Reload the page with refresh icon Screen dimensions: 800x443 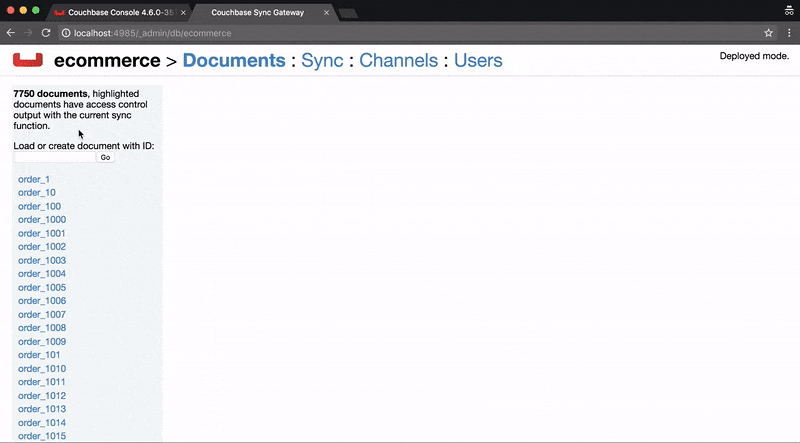tap(46, 33)
